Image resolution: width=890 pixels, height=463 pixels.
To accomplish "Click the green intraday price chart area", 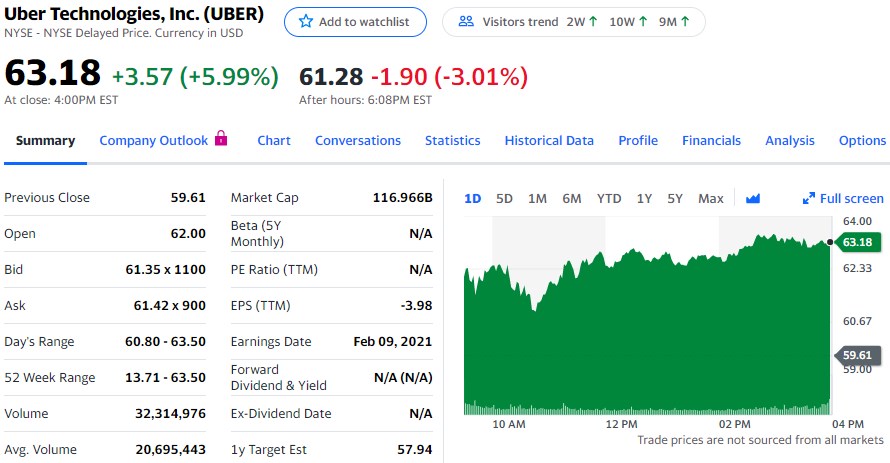I will click(x=646, y=325).
